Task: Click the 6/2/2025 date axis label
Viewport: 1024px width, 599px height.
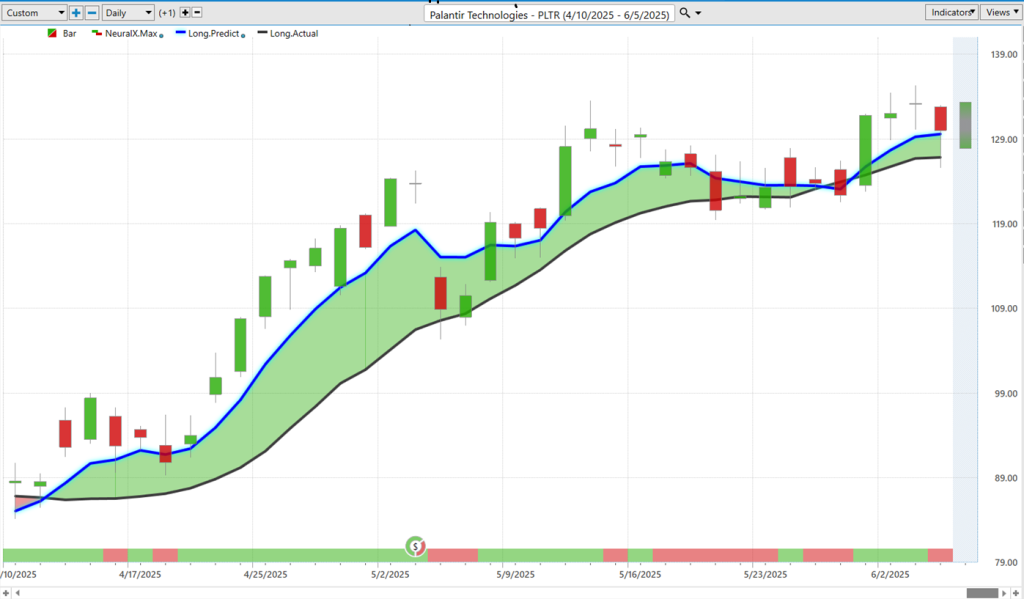Action: (x=890, y=574)
